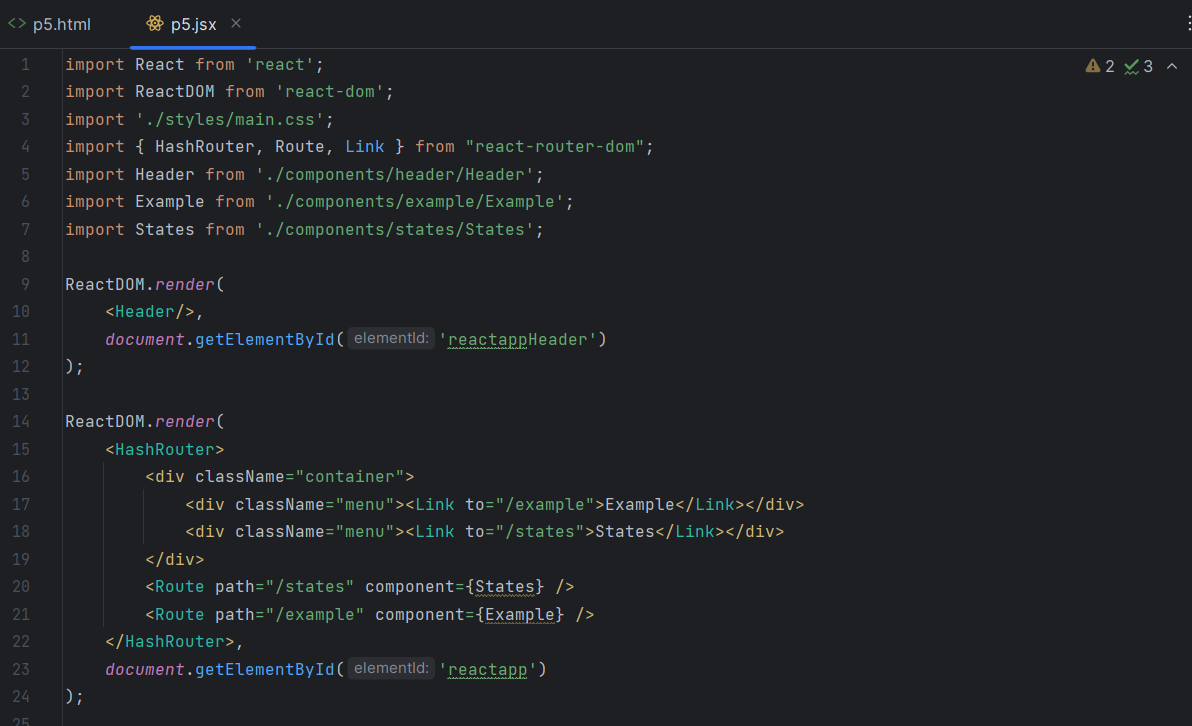This screenshot has width=1192, height=726.
Task: Click line number 20 in the gutter
Action: tap(21, 587)
